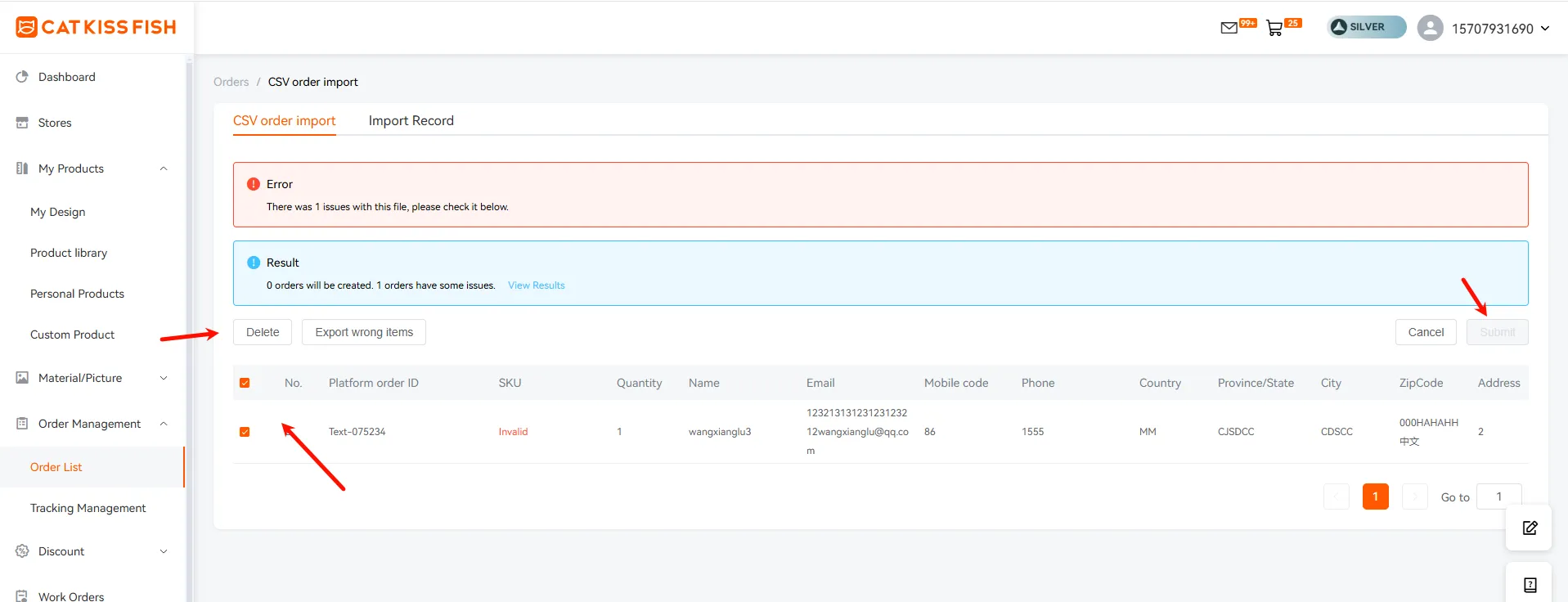Click the account number 15707931690
Image resolution: width=1568 pixels, height=602 pixels.
pos(1493,29)
